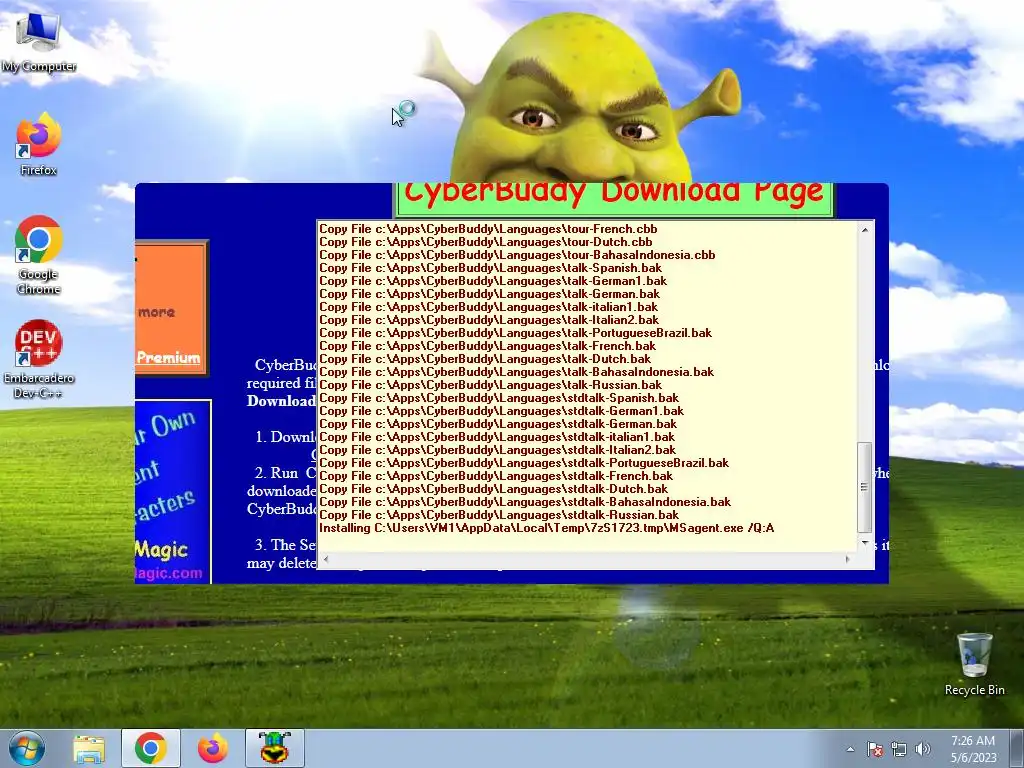Select the log line 'talk-French.bak'
1024x768 pixels.
coord(488,346)
